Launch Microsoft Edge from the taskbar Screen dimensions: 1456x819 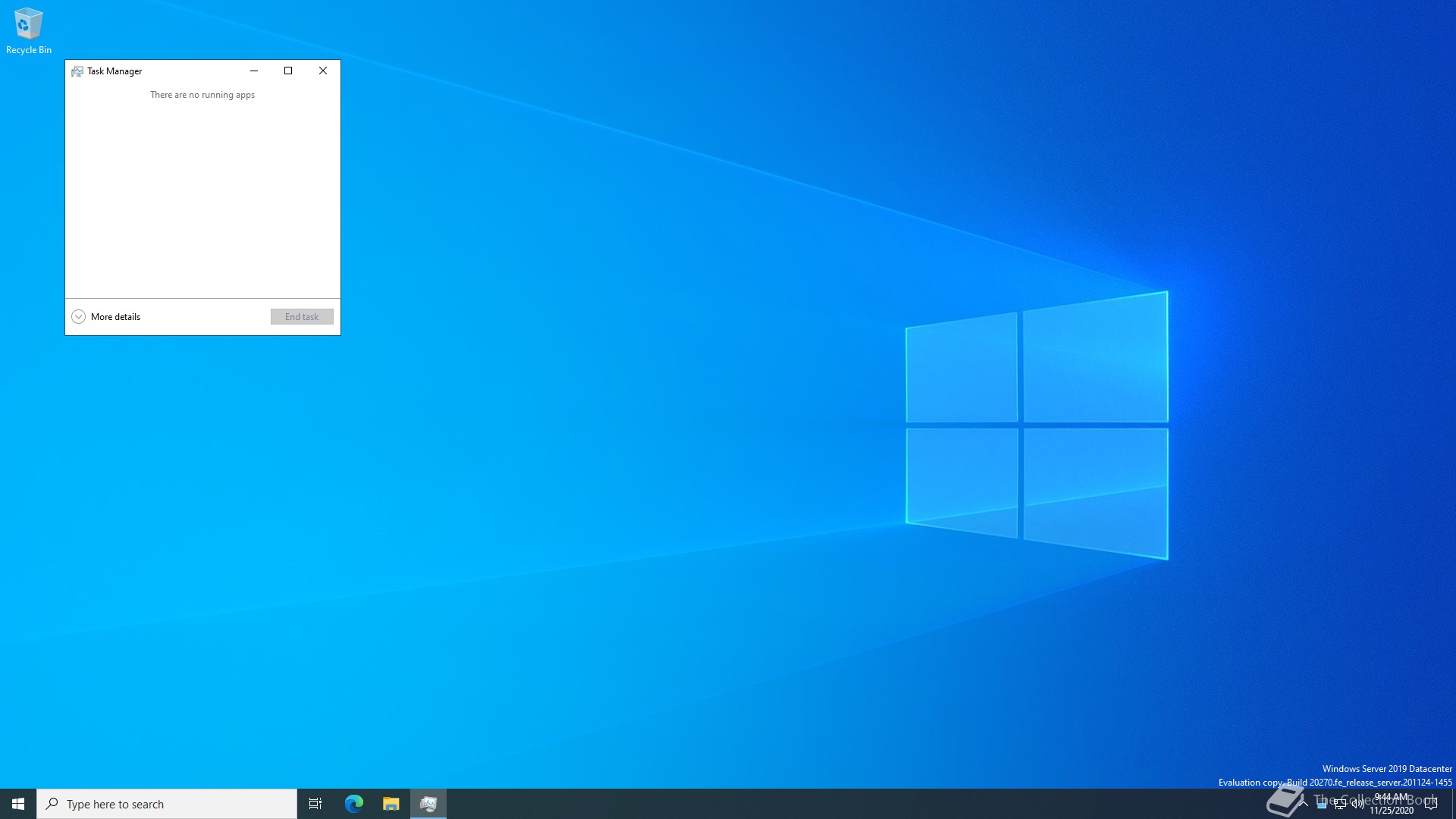[x=353, y=804]
